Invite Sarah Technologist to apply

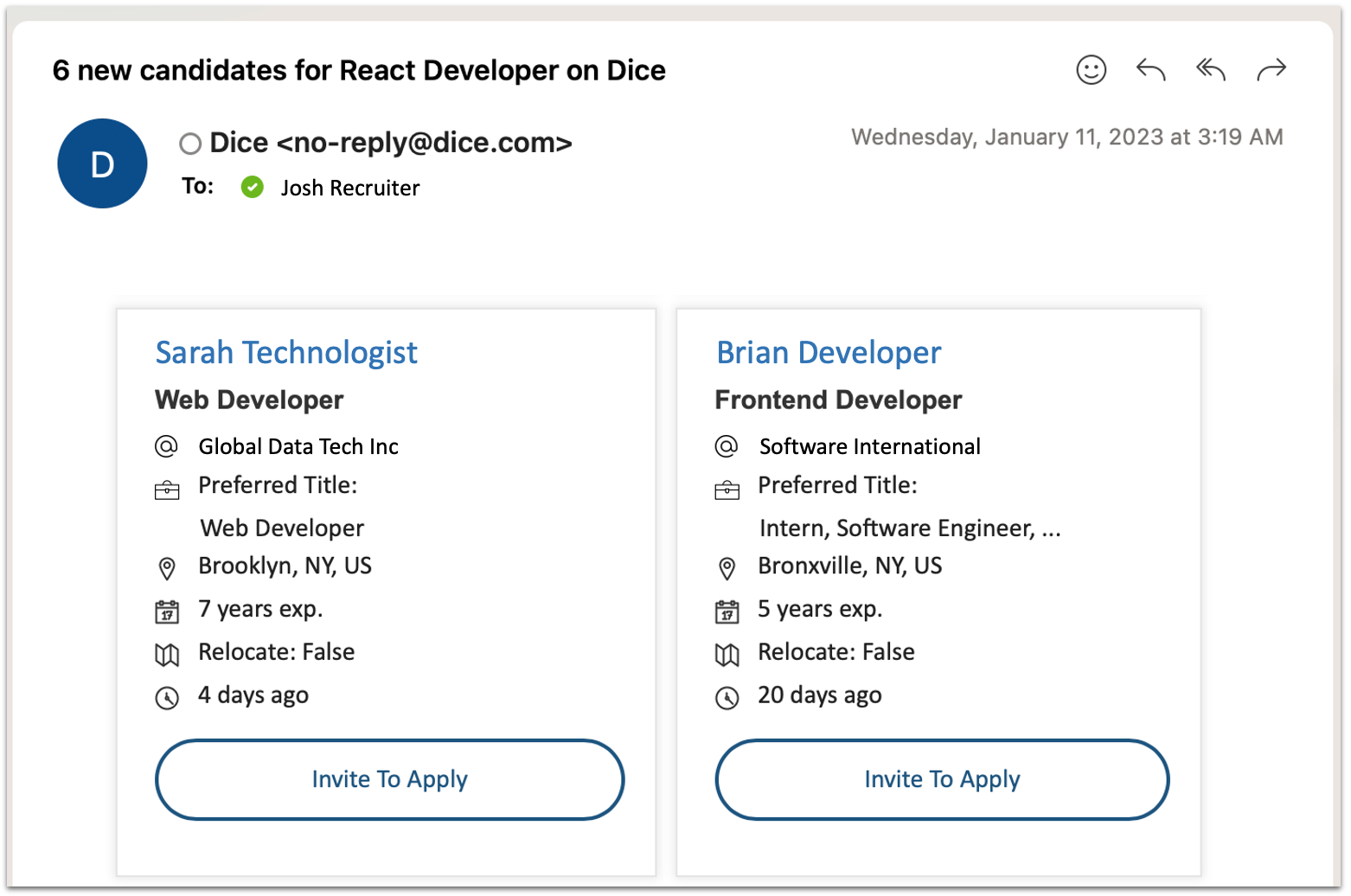pos(389,779)
